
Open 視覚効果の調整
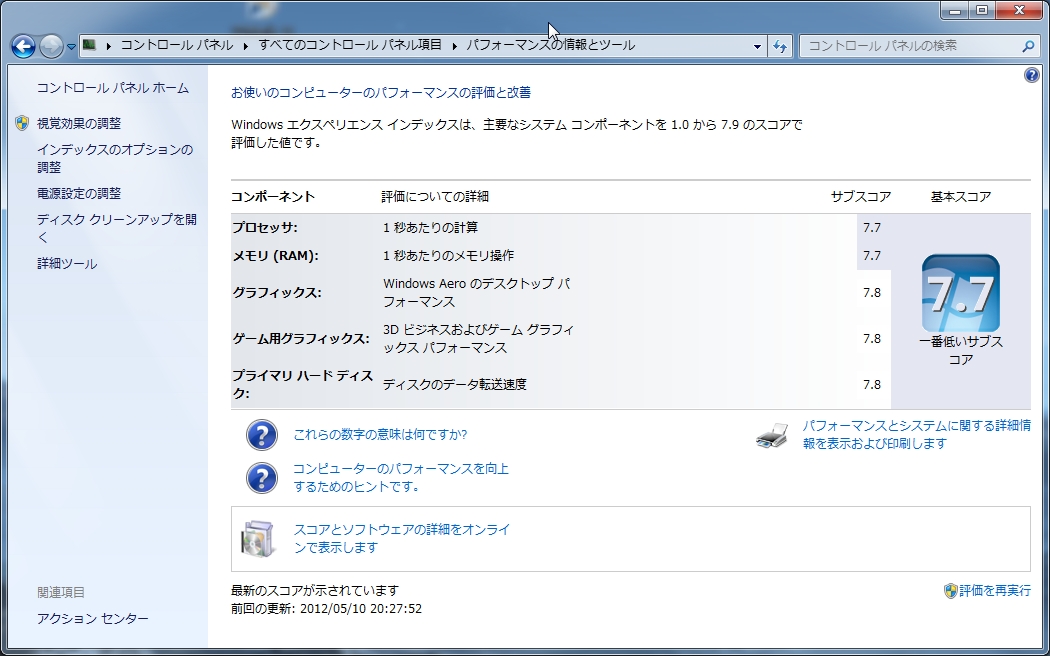click(x=79, y=123)
